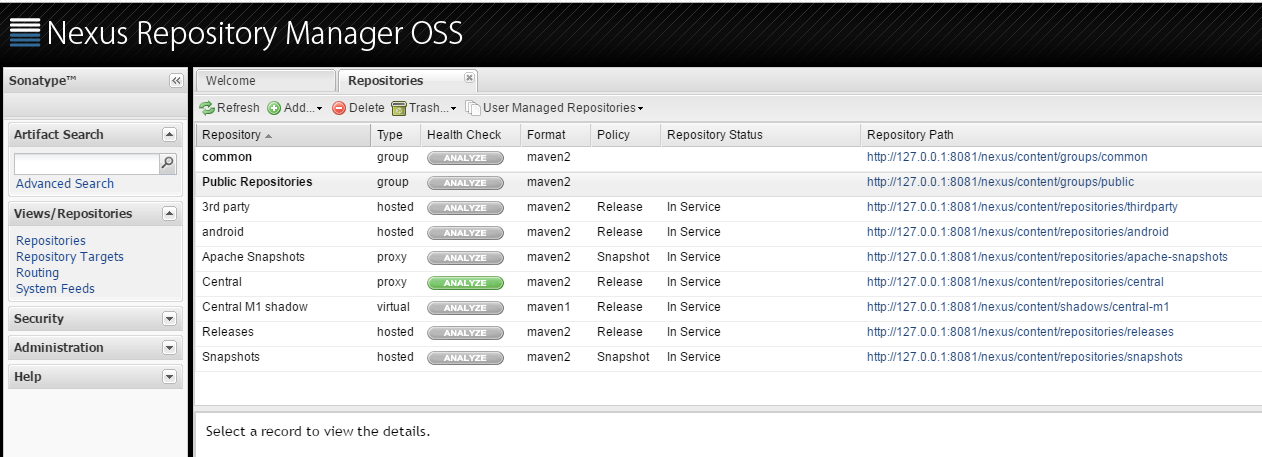1262x457 pixels.
Task: Open the apache-snapshots path link
Action: (x=1047, y=257)
